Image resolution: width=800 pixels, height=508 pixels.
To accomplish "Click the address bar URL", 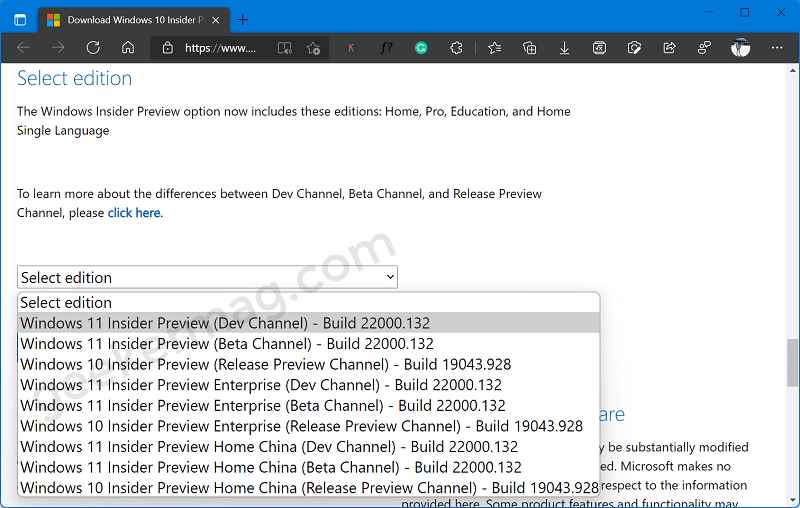I will [x=220, y=48].
